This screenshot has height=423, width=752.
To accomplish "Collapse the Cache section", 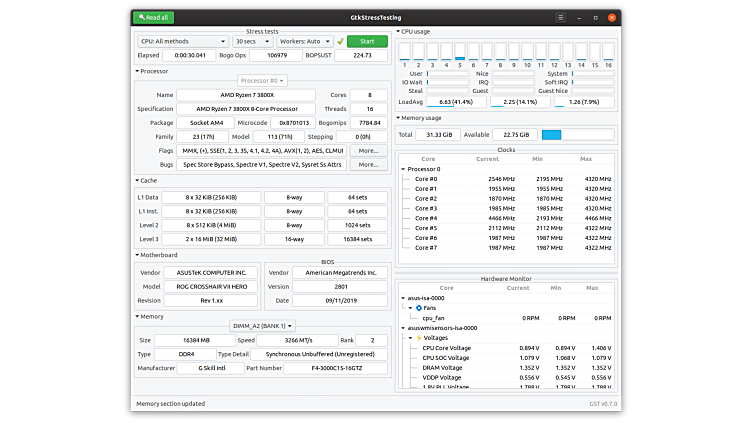I will point(137,181).
